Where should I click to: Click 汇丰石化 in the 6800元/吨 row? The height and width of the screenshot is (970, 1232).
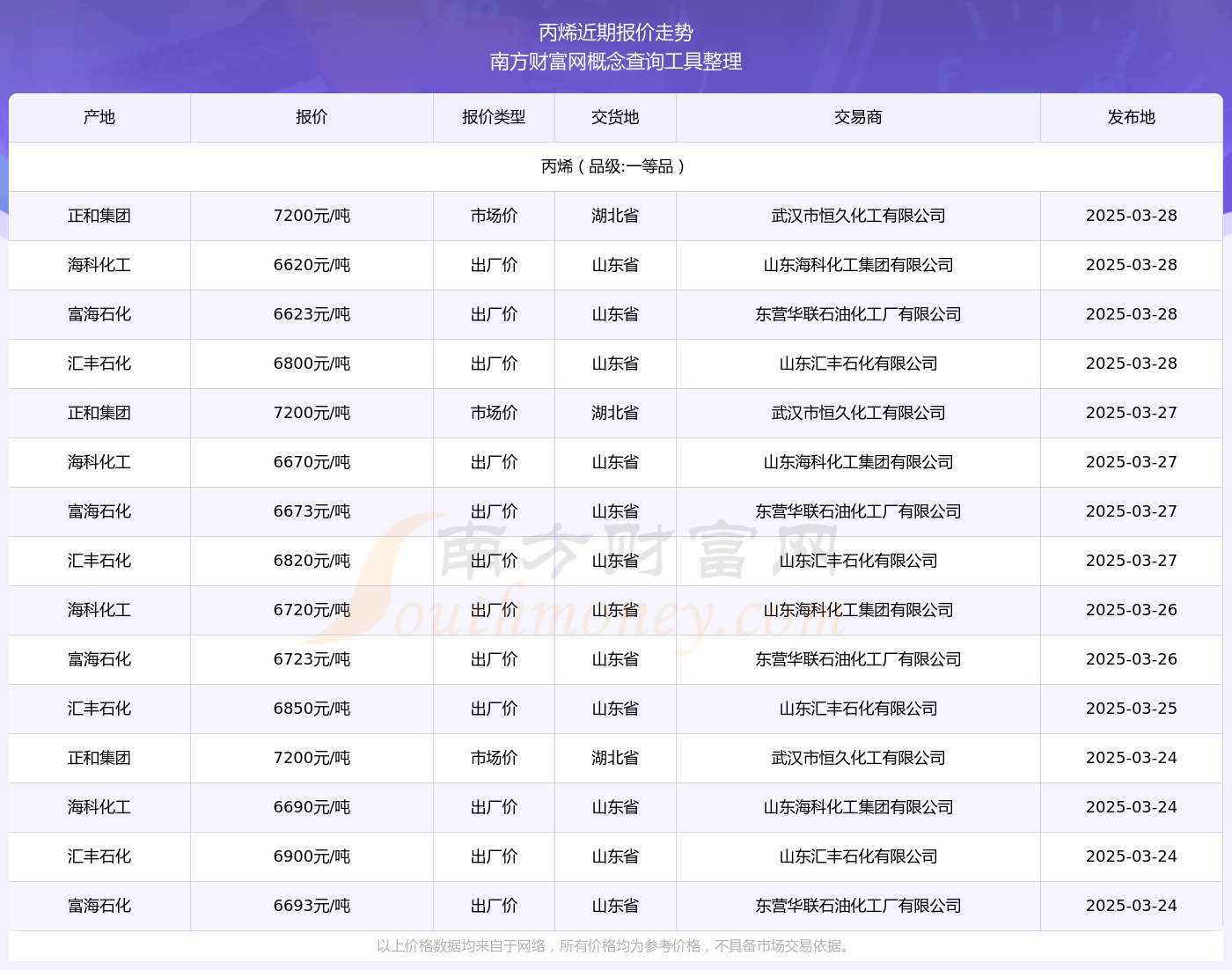(x=99, y=364)
